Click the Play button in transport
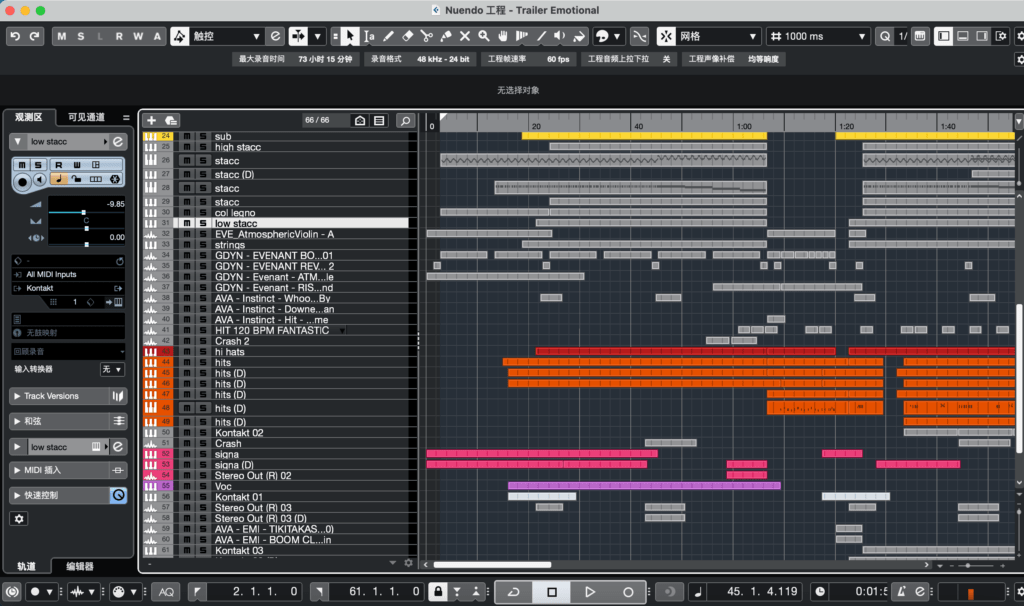 pos(590,592)
